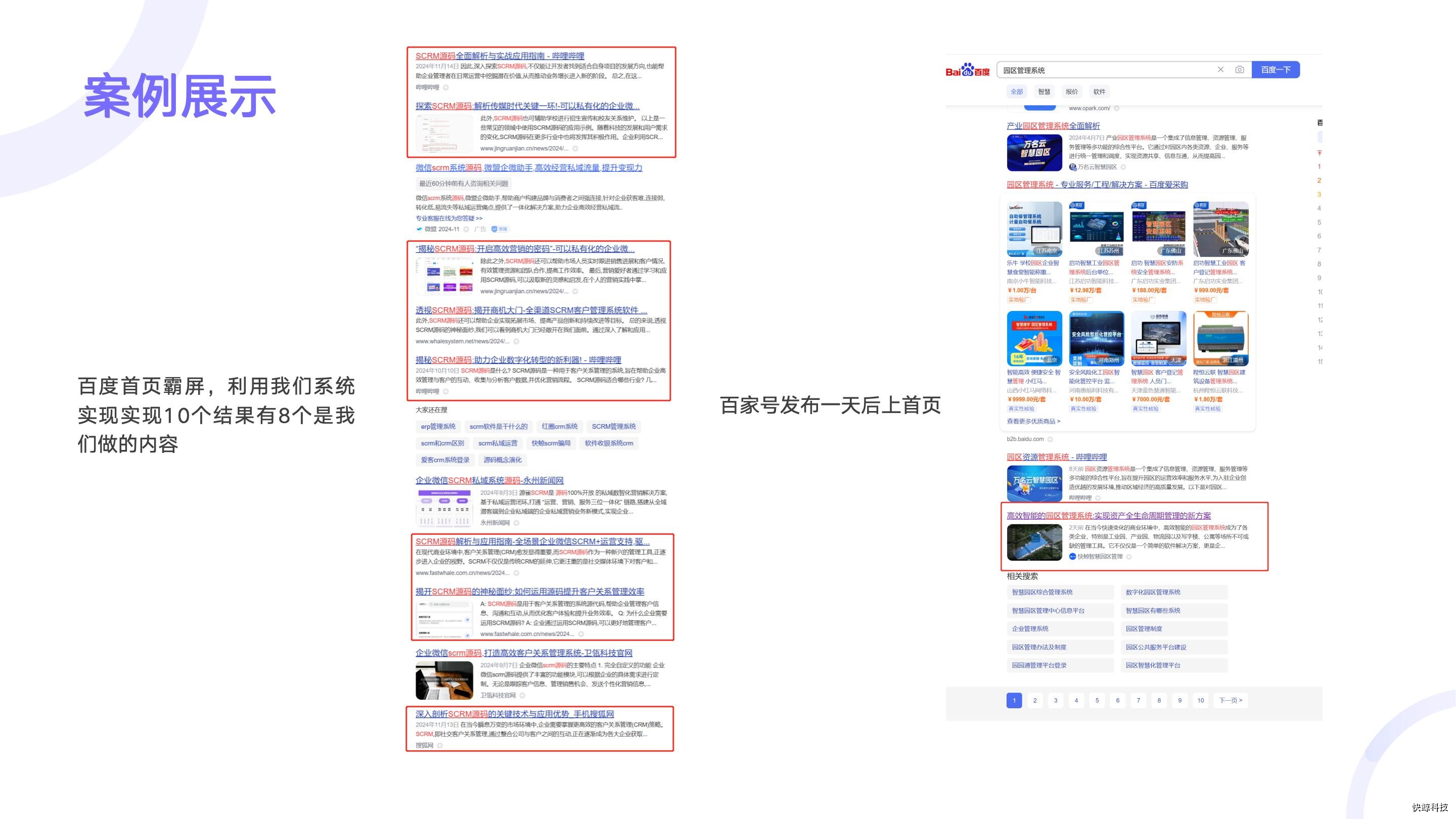The width and height of the screenshot is (1456, 819).
Task: Click the aerial photo thumbnail of 高效智能 result
Action: click(1034, 542)
